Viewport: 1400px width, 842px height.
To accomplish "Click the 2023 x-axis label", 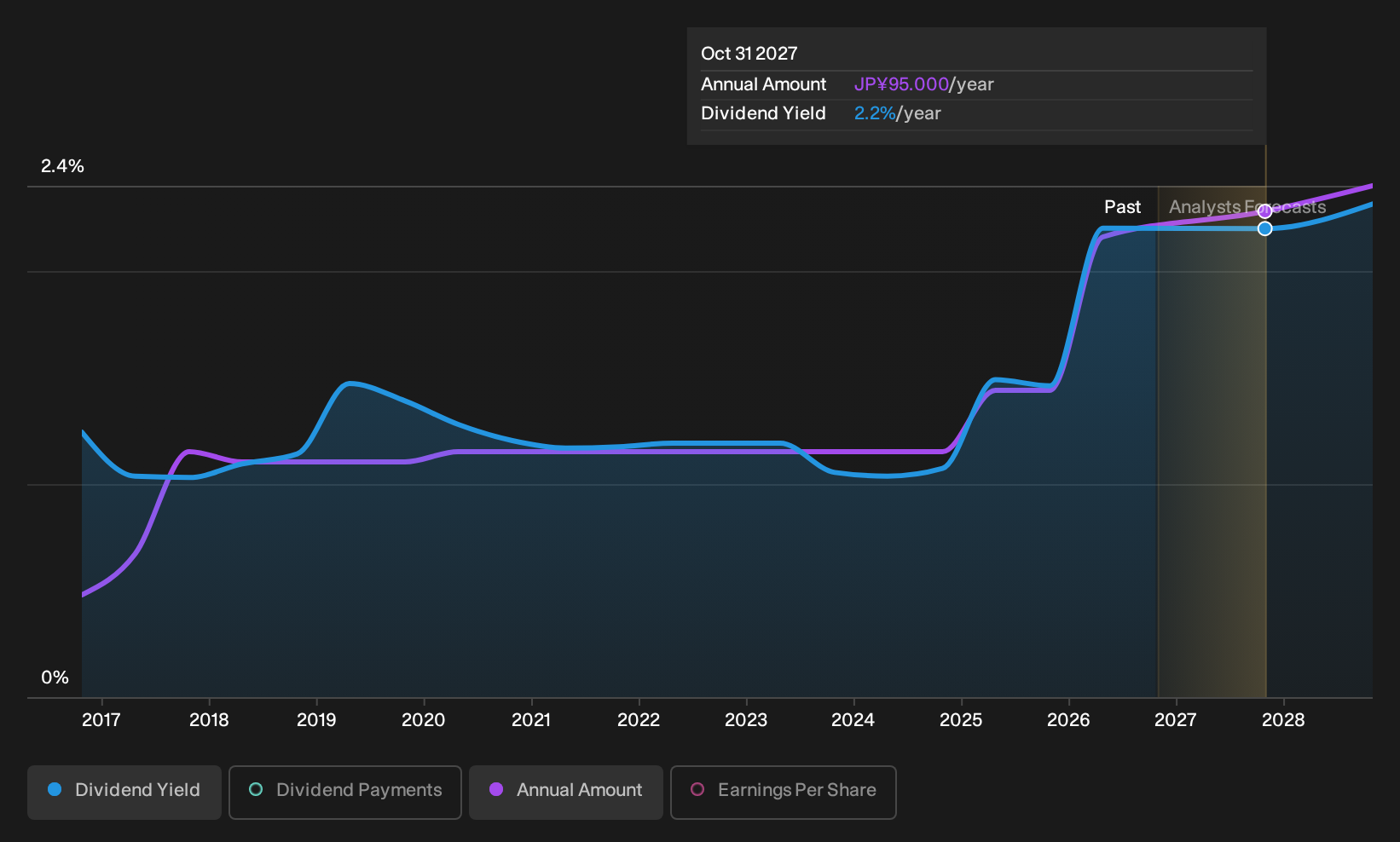I will 746,720.
